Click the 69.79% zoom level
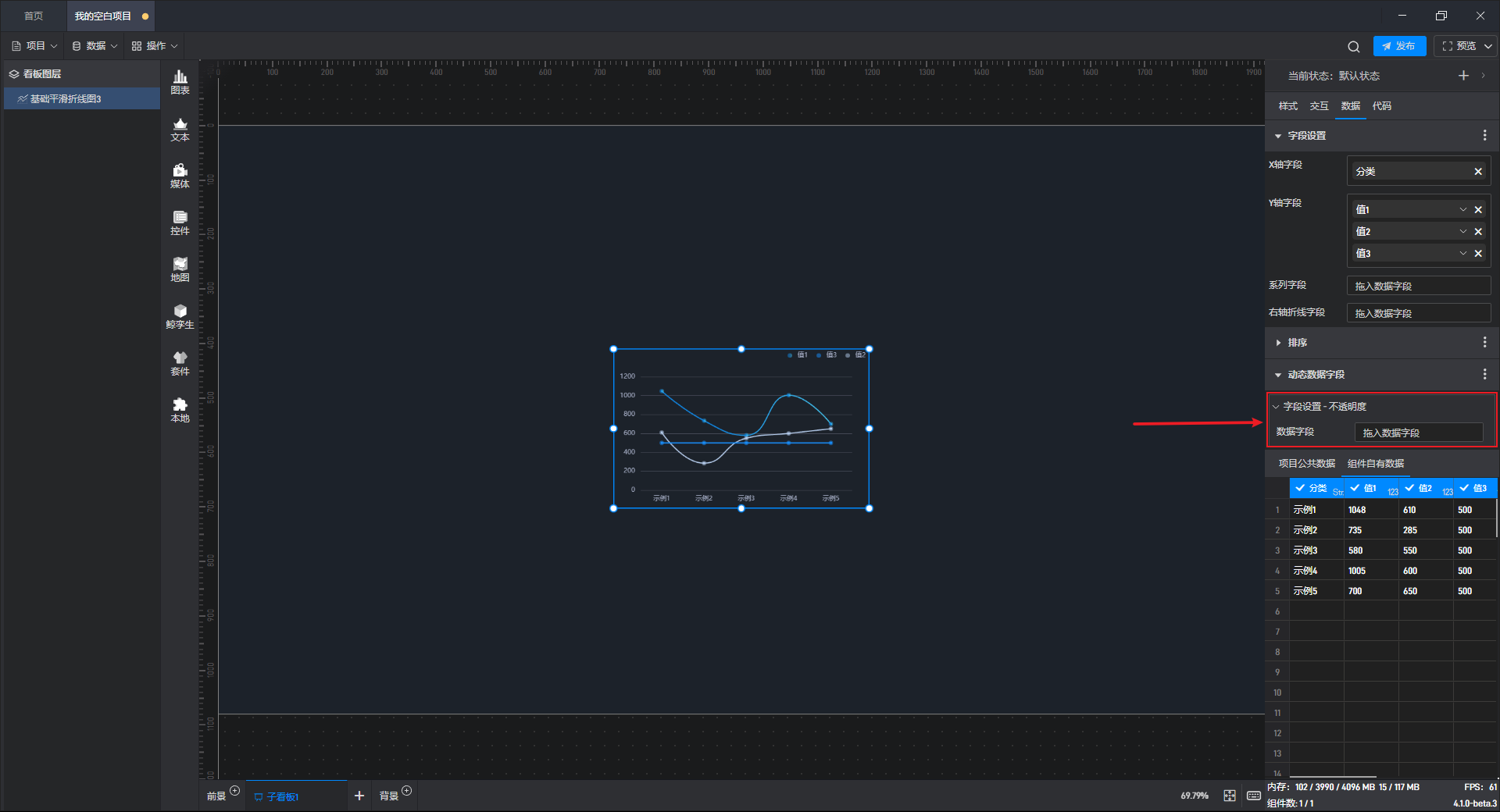The image size is (1500, 812). point(1194,796)
